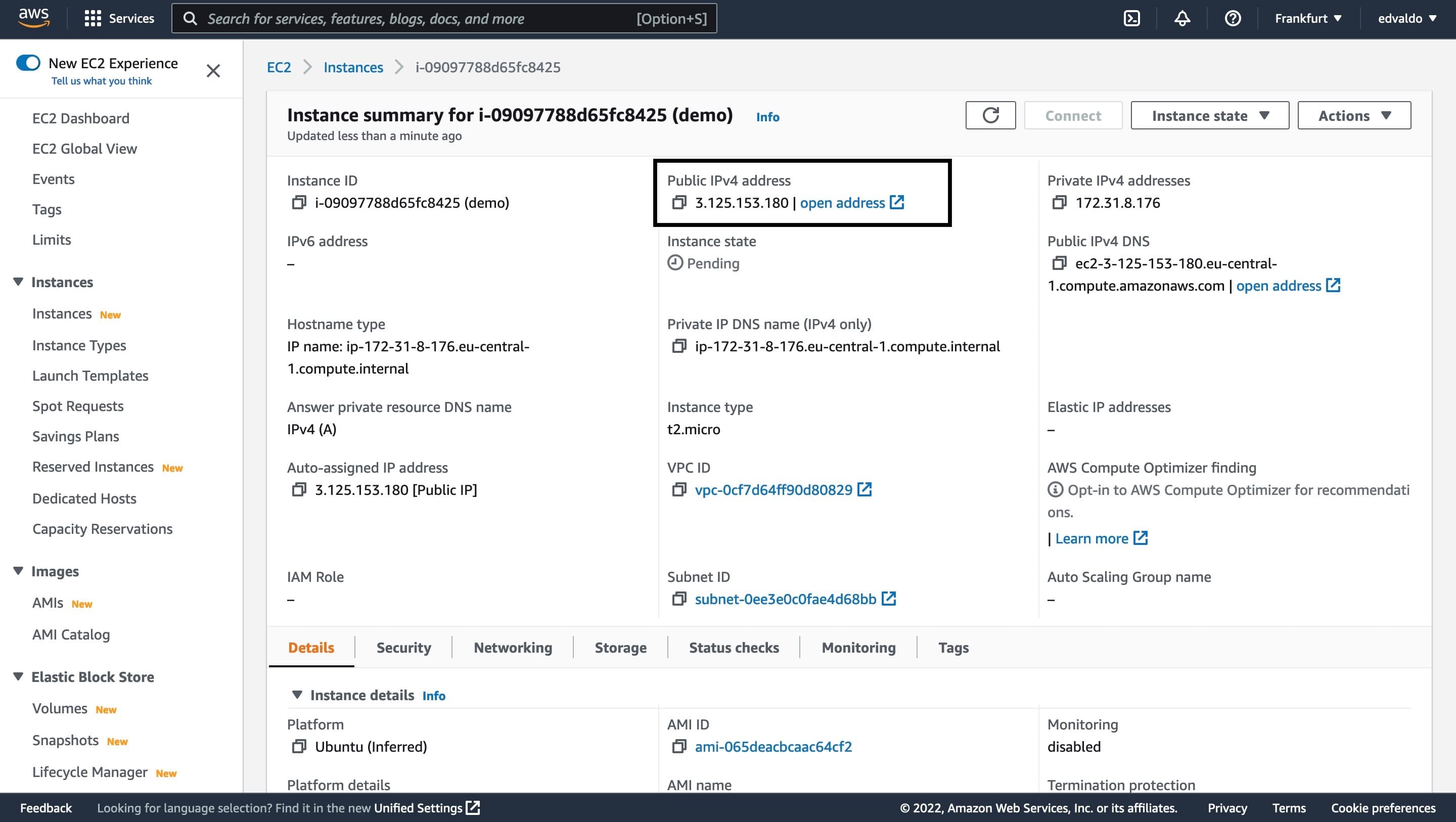
Task: Focus the AWS services search field
Action: click(444, 18)
